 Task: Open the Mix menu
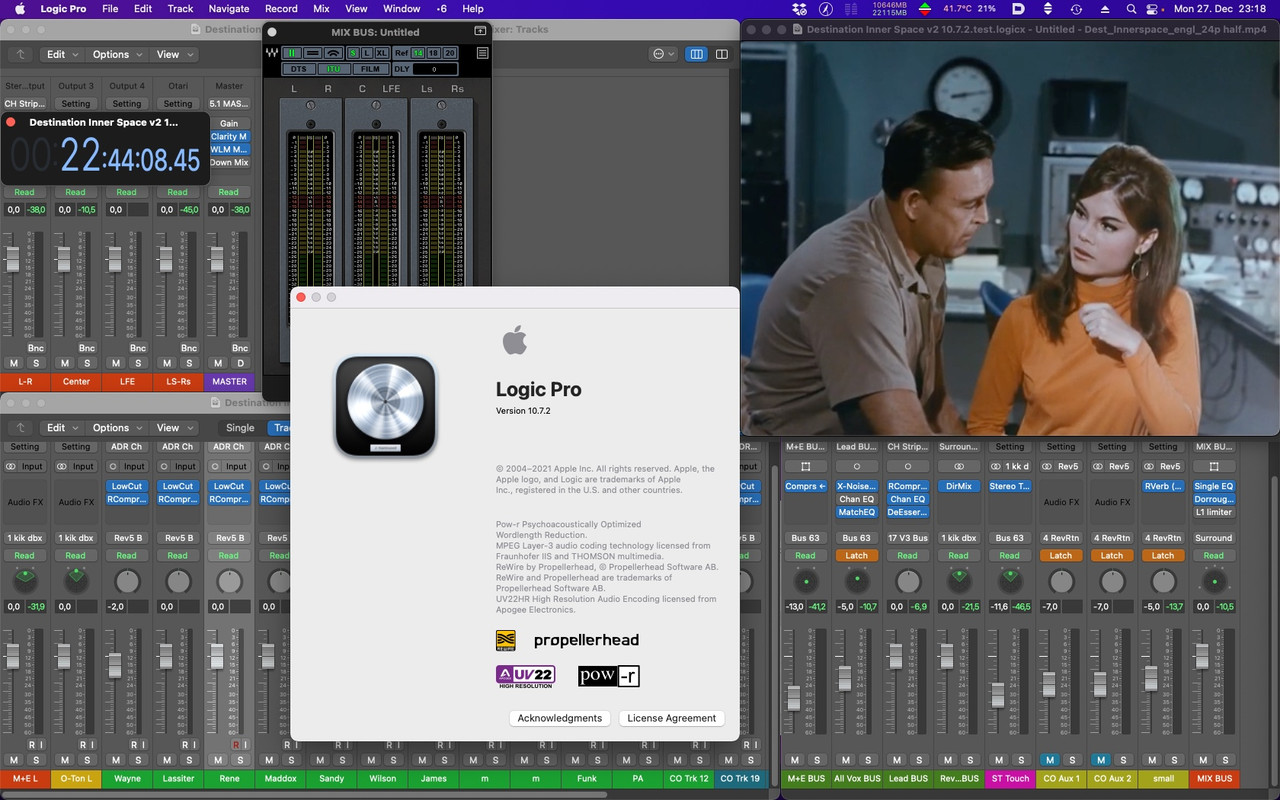321,8
